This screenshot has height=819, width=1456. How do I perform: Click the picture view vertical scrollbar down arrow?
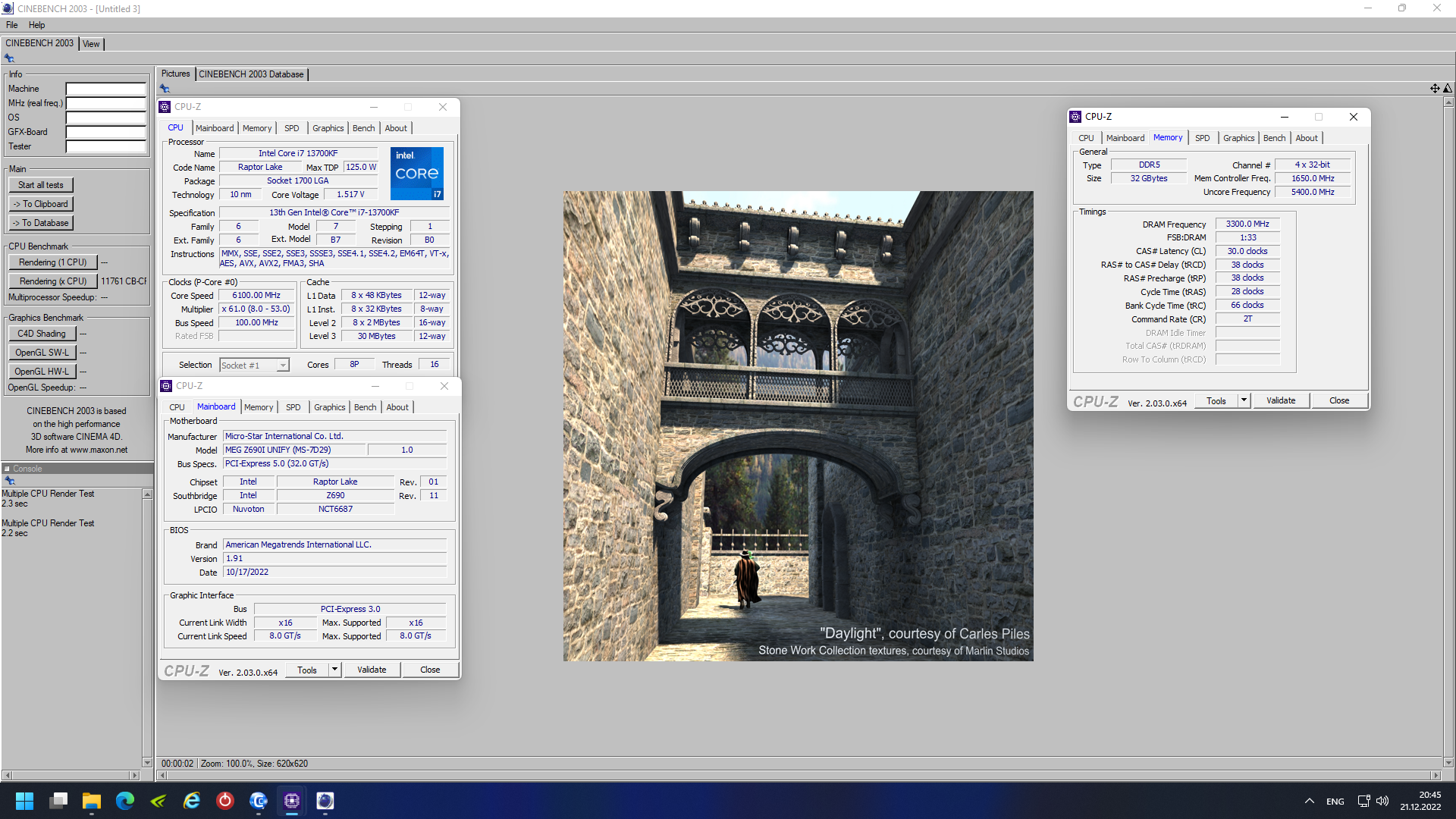point(1448,763)
